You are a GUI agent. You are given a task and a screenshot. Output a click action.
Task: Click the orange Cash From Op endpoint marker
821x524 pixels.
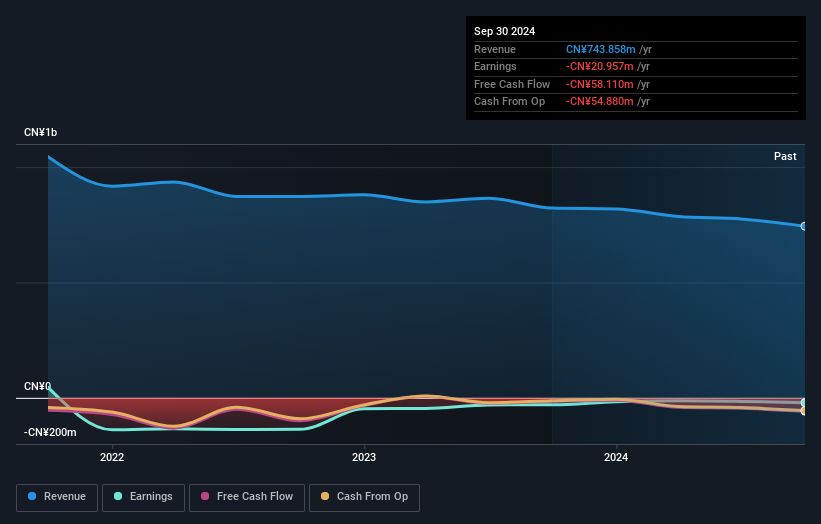[804, 411]
